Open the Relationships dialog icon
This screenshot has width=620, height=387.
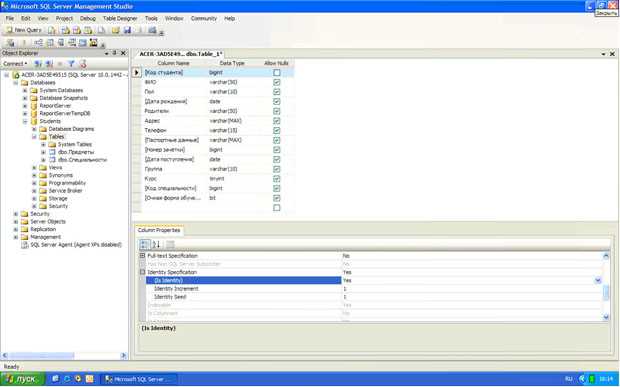tap(38, 42)
